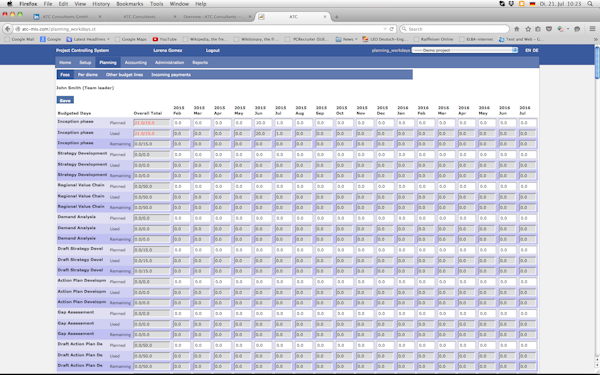Show bookmarks list clipboard icon
This screenshot has height=375, width=600.
(538, 29)
